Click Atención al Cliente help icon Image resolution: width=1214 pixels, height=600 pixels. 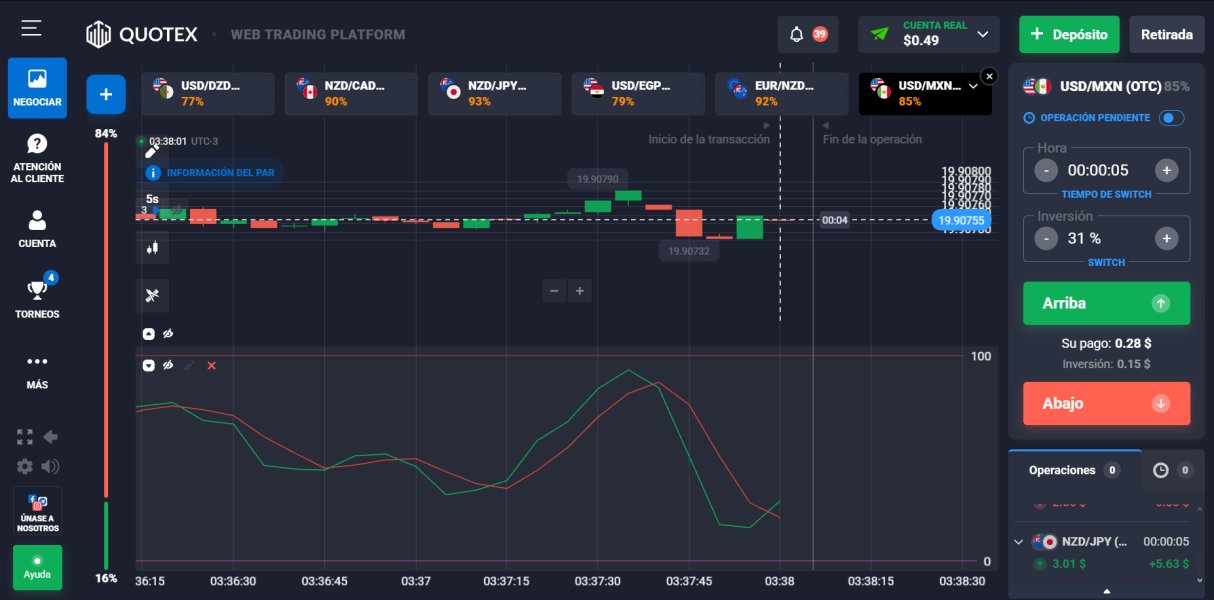tap(37, 159)
